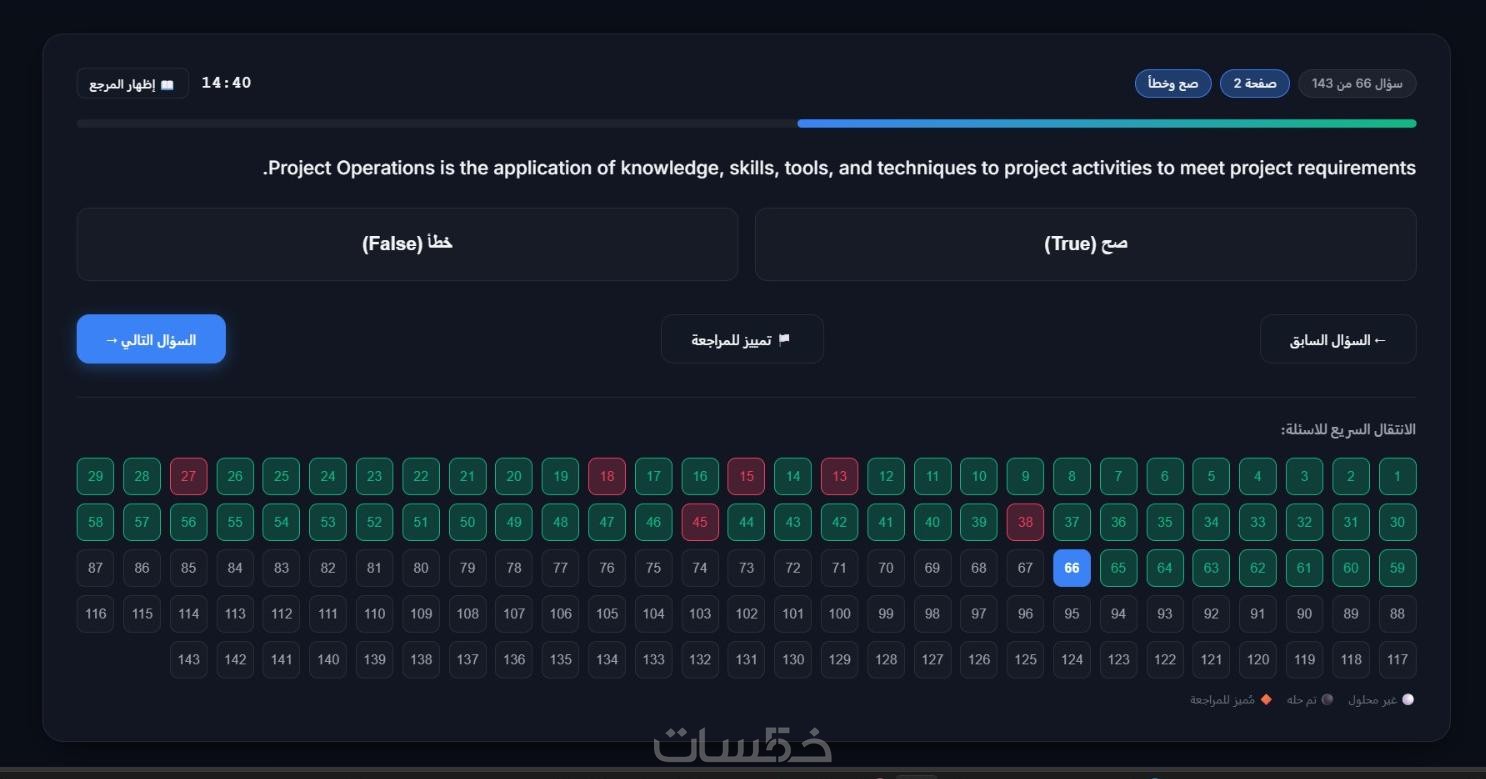1486x779 pixels.
Task: Go back with السؤال السابق button
Action: (1338, 339)
